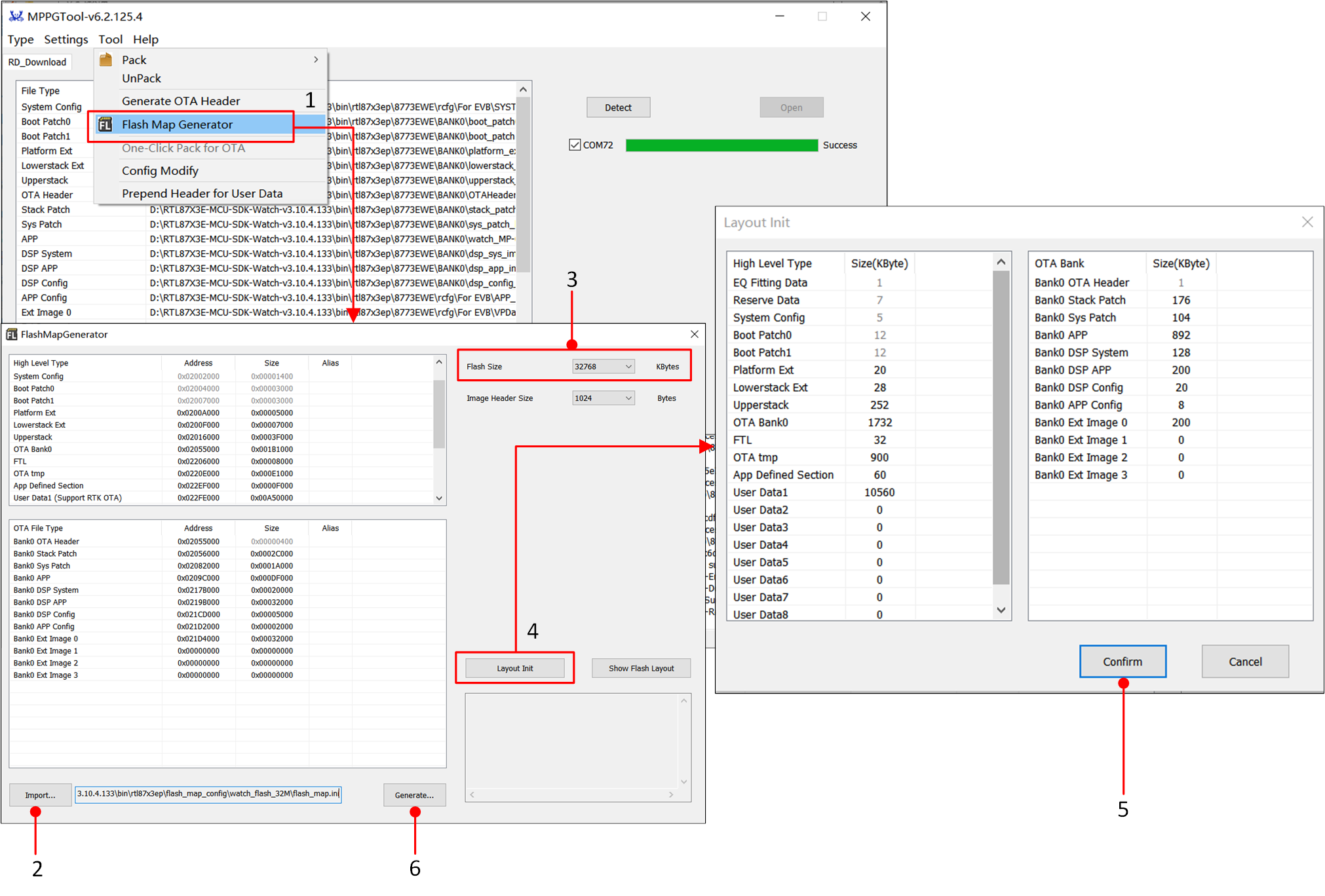The width and height of the screenshot is (1325, 896).
Task: Open the Settings menu
Action: coord(66,39)
